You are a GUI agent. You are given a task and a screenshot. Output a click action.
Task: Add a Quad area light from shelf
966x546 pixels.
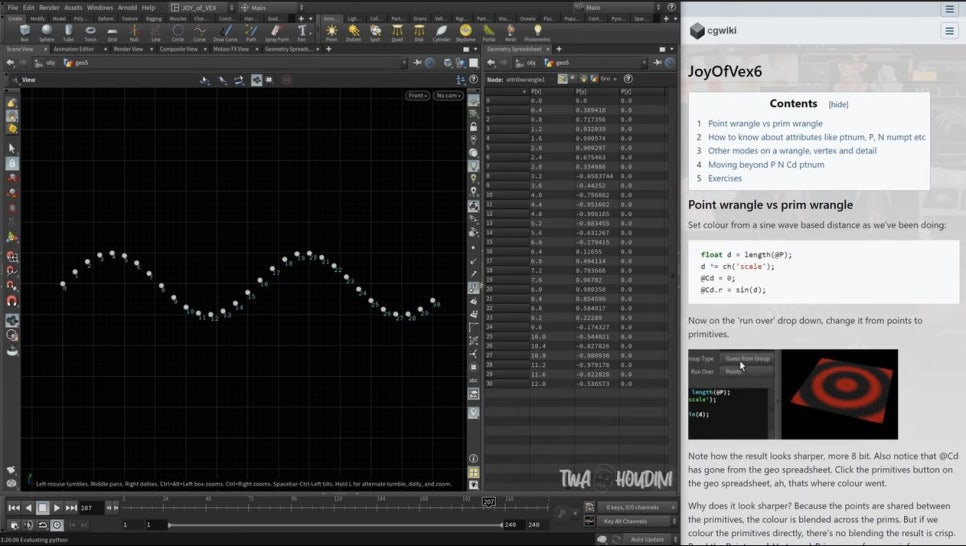point(397,33)
